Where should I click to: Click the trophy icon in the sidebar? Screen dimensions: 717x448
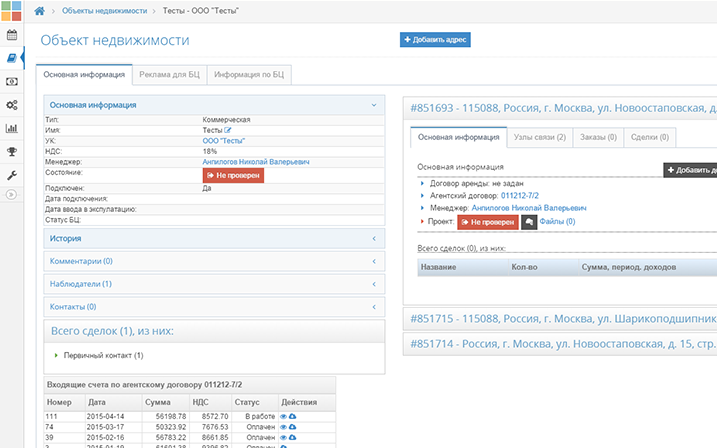pos(12,152)
